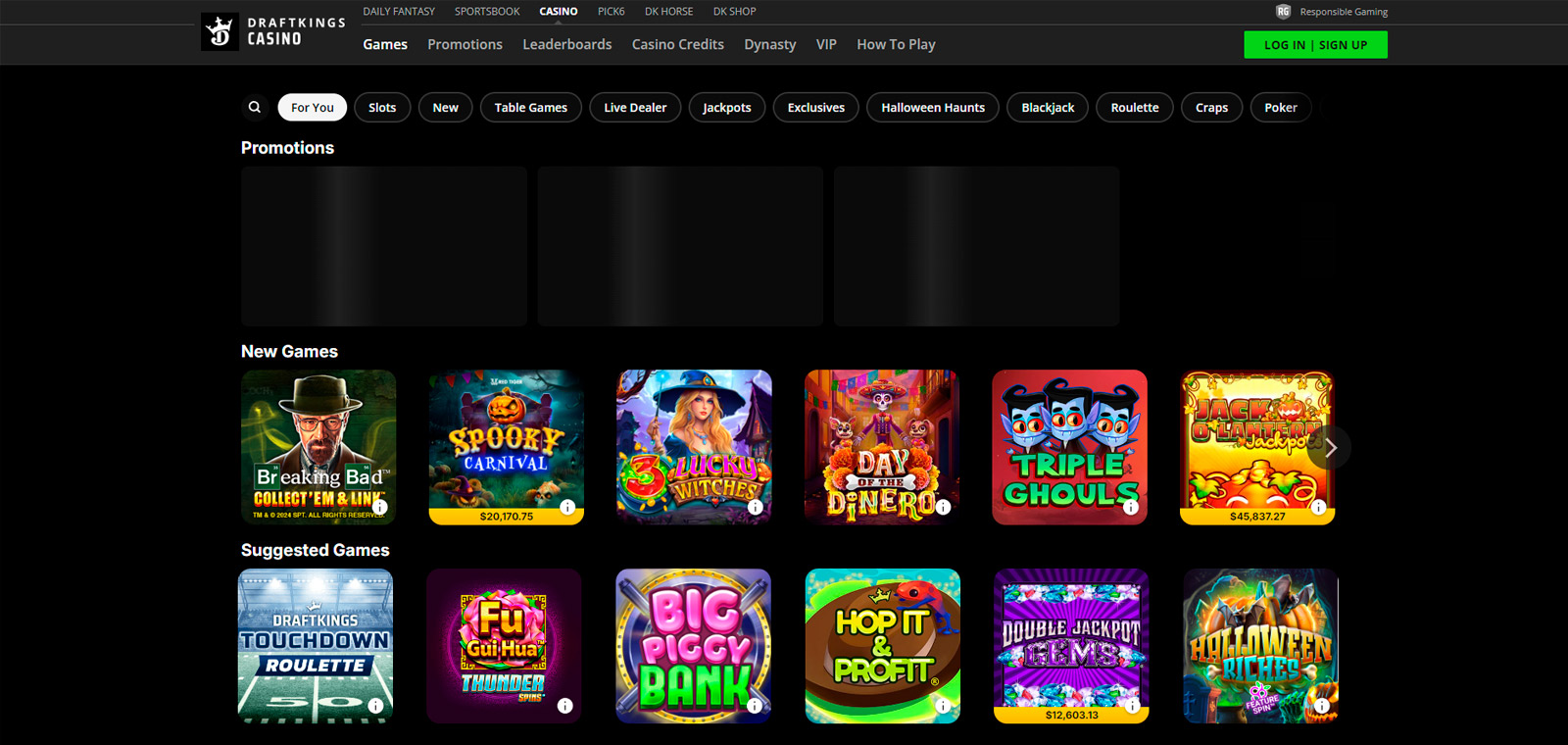Click the Responsible Gaming RG badge icon

point(1283,12)
